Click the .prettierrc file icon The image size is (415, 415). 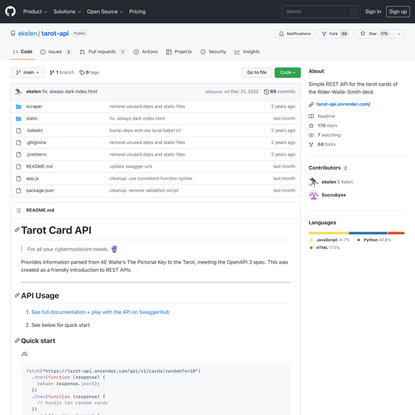(19, 155)
